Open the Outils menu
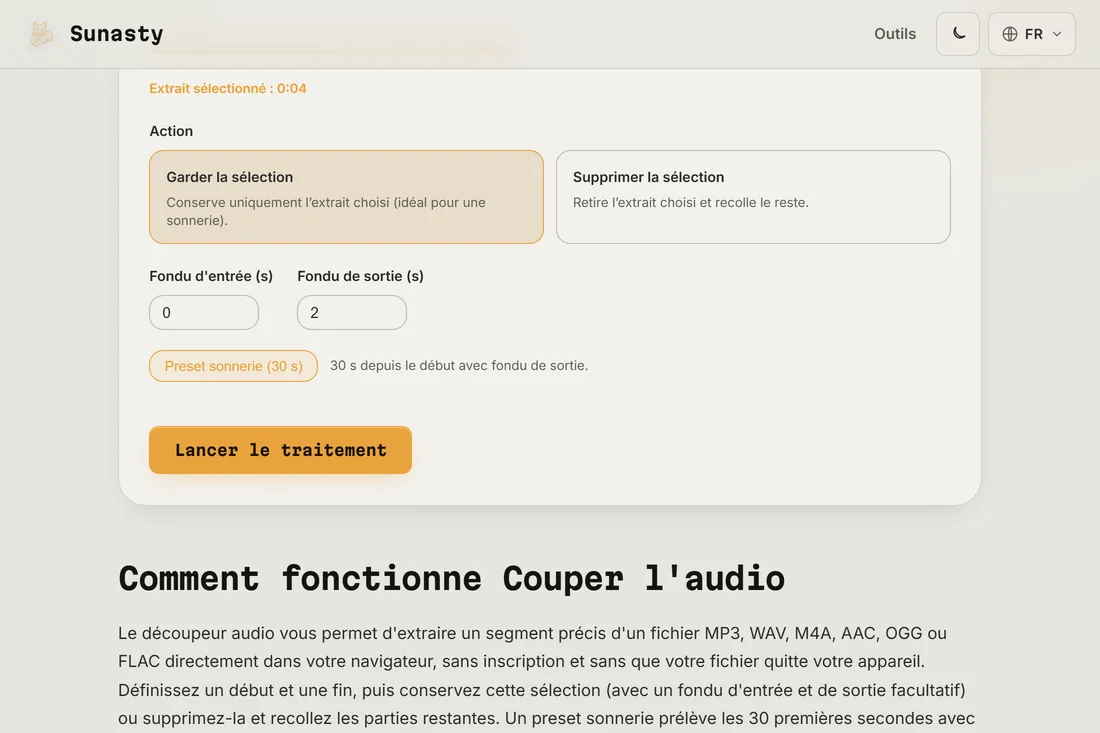1100x733 pixels. click(894, 34)
